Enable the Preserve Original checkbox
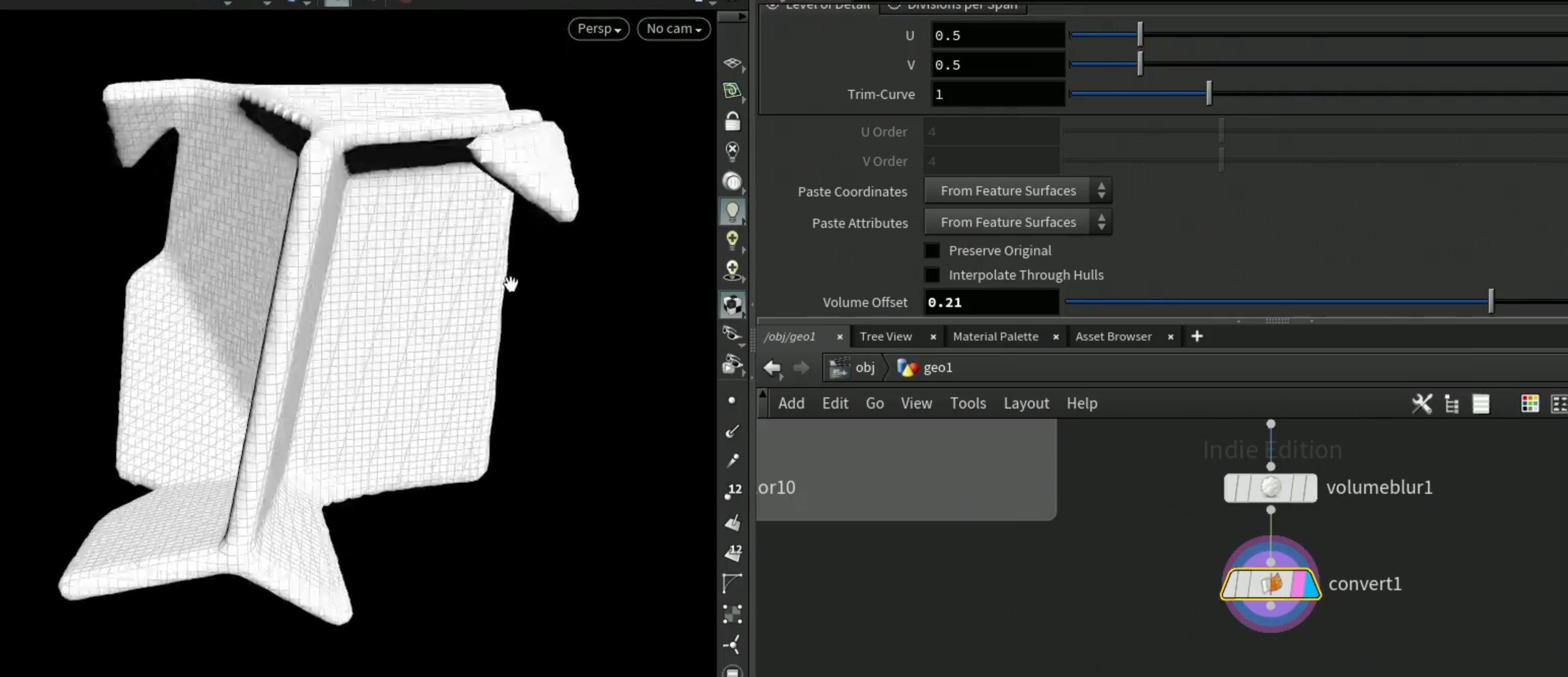This screenshot has width=1568, height=677. (x=932, y=251)
